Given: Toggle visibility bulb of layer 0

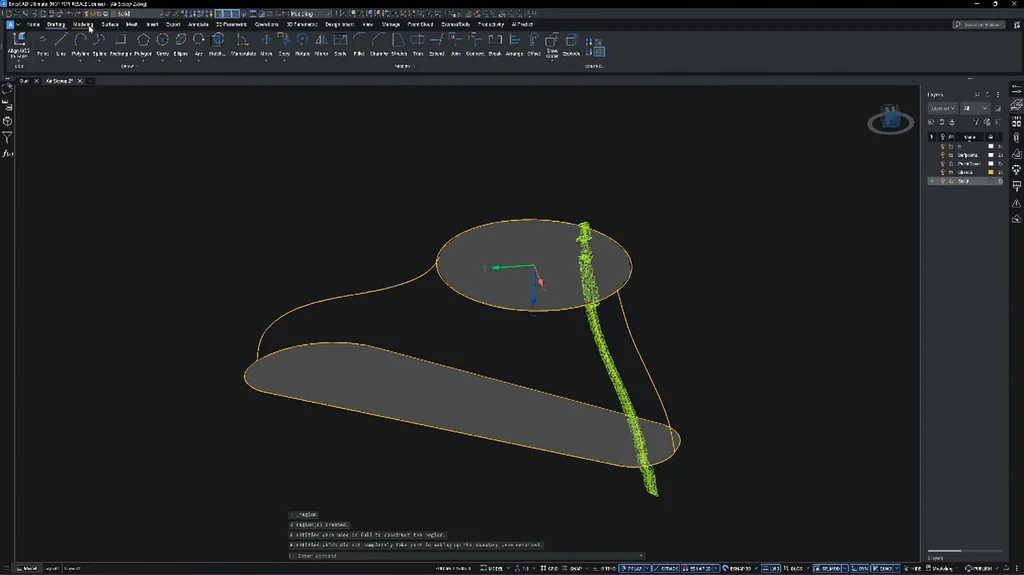Looking at the screenshot, I should (942, 146).
